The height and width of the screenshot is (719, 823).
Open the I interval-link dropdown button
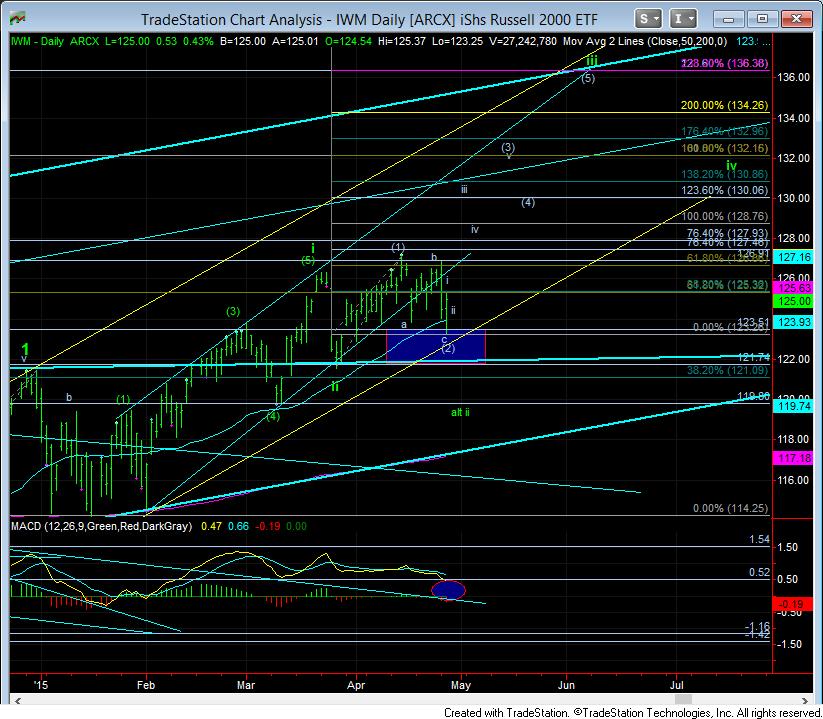[683, 19]
